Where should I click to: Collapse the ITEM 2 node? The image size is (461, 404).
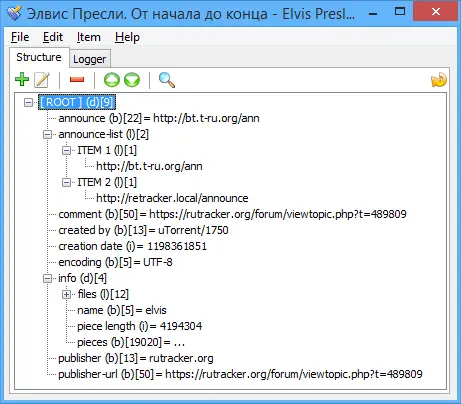coord(67,182)
